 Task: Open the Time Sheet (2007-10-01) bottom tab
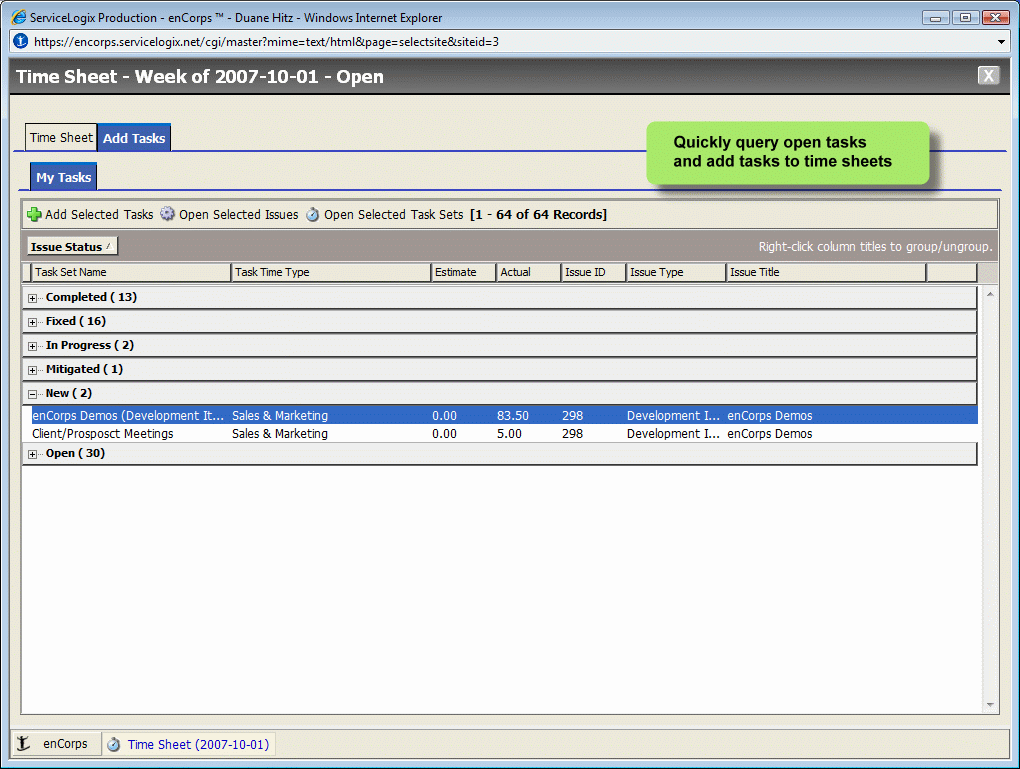pyautogui.click(x=189, y=744)
